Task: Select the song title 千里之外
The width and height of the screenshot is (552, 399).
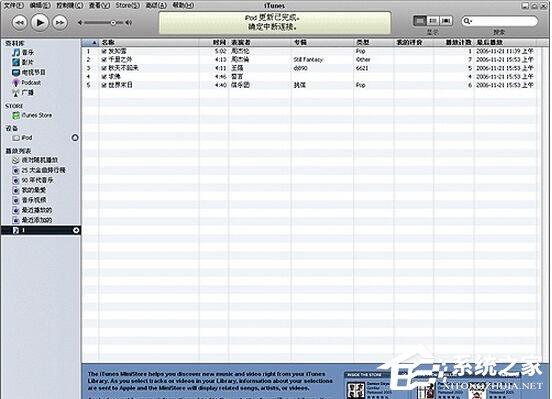Action: coord(120,60)
